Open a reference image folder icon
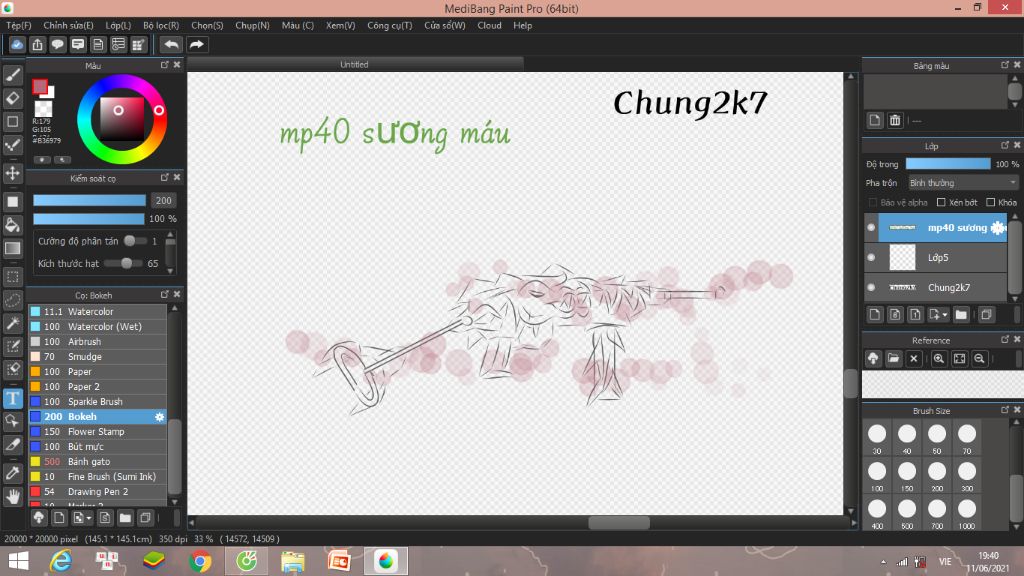 coord(893,359)
